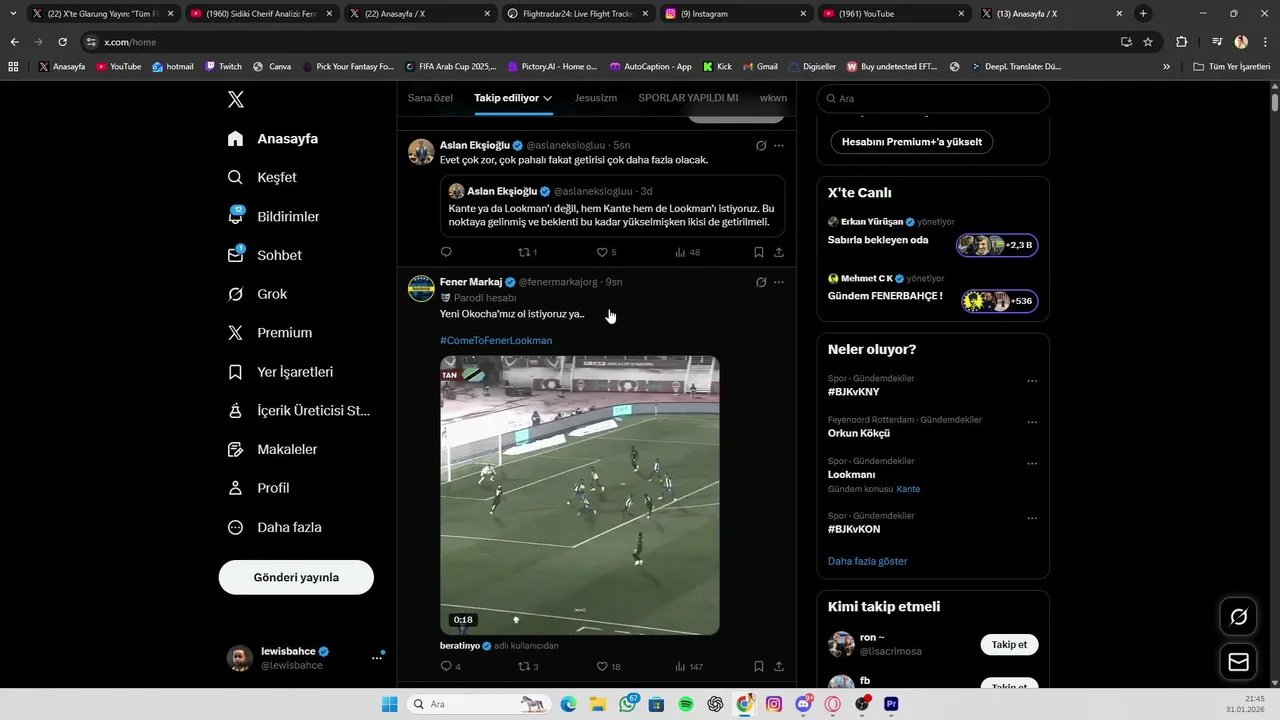Open more options for #BJKvKNY trend
The image size is (1280, 720).
1032,381
